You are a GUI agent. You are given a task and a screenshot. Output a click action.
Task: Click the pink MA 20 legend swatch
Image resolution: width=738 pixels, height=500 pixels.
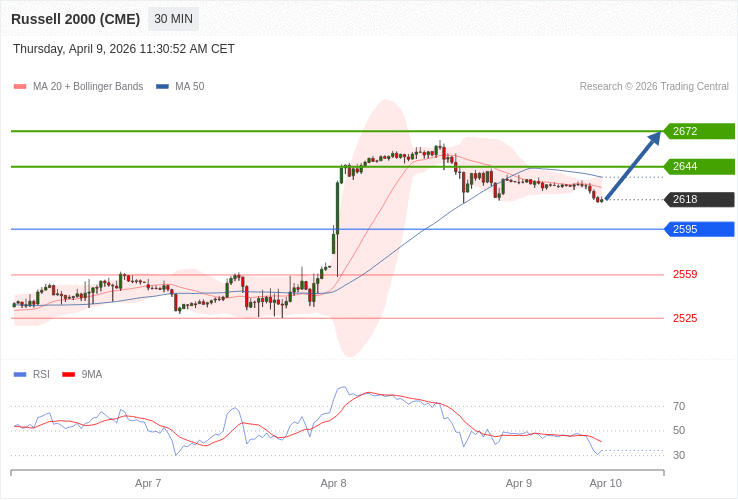click(x=20, y=87)
